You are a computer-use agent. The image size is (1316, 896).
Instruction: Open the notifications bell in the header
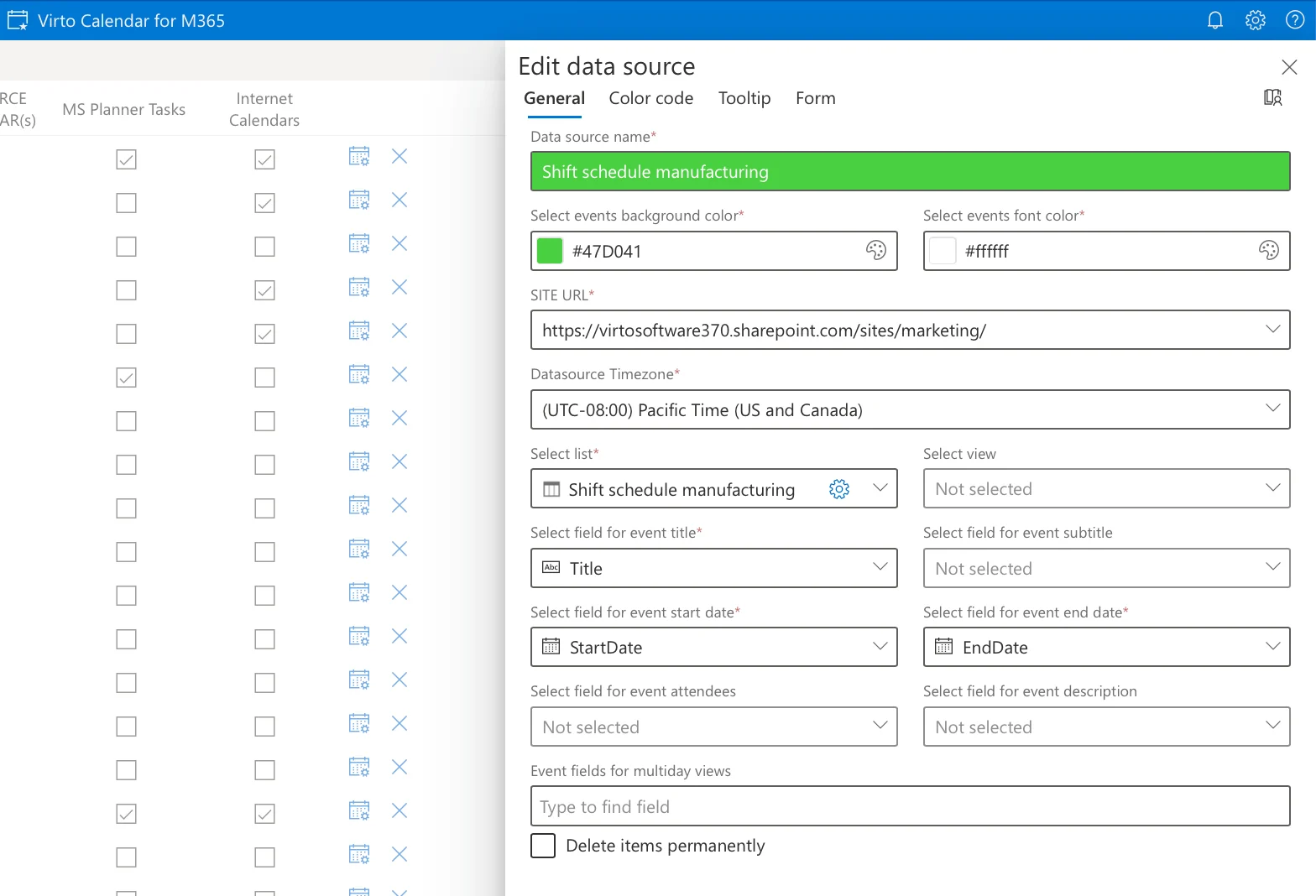[1214, 20]
